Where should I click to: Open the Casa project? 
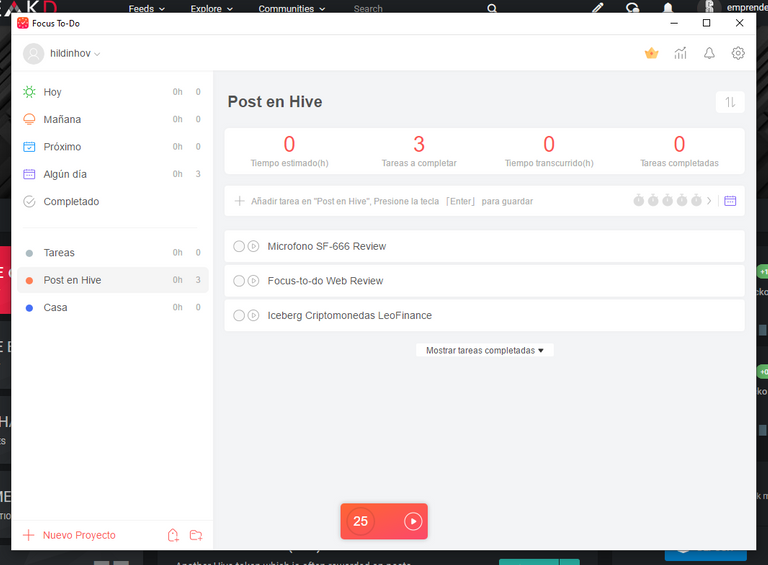(113, 307)
